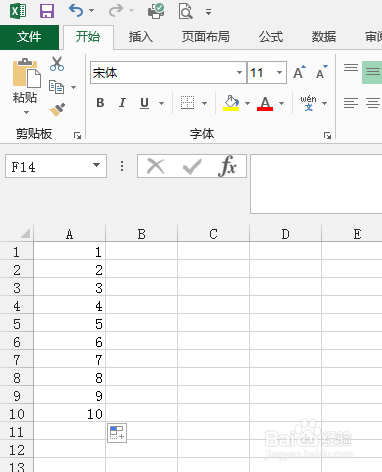Screen dimensions: 382x472
Task: Activate the Format Painter brush
Action: coord(57,110)
